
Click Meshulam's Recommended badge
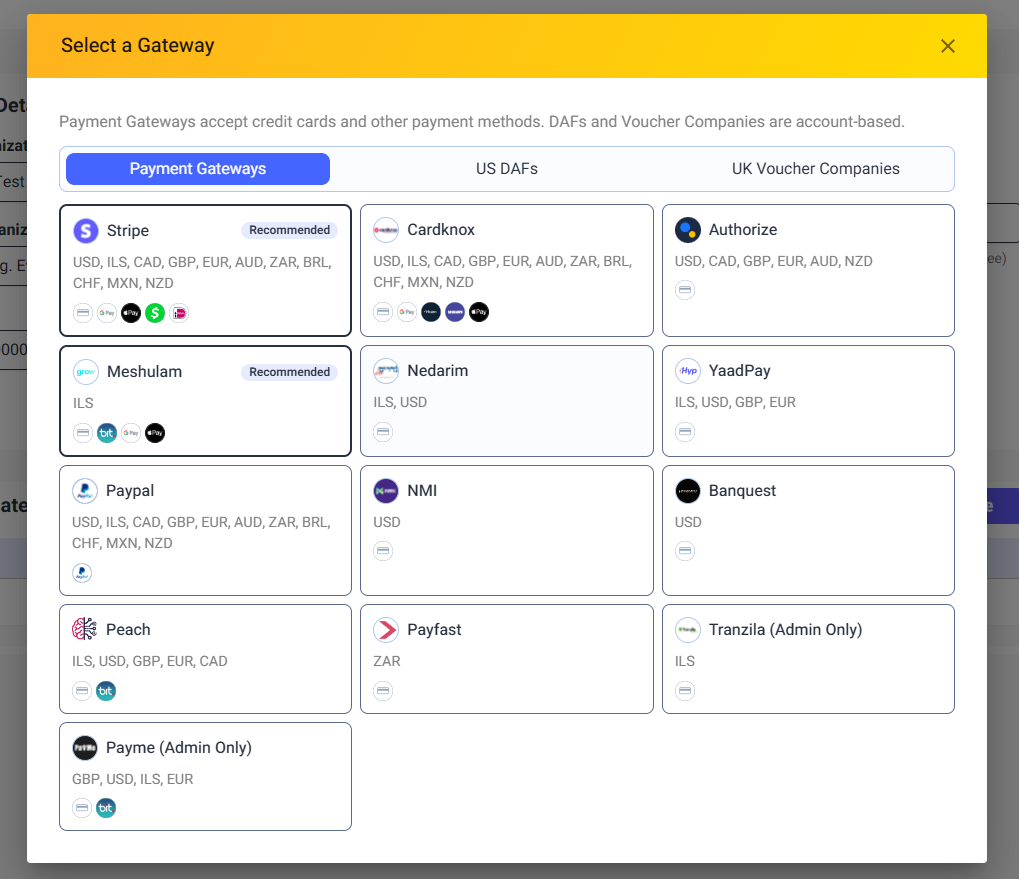(x=289, y=372)
